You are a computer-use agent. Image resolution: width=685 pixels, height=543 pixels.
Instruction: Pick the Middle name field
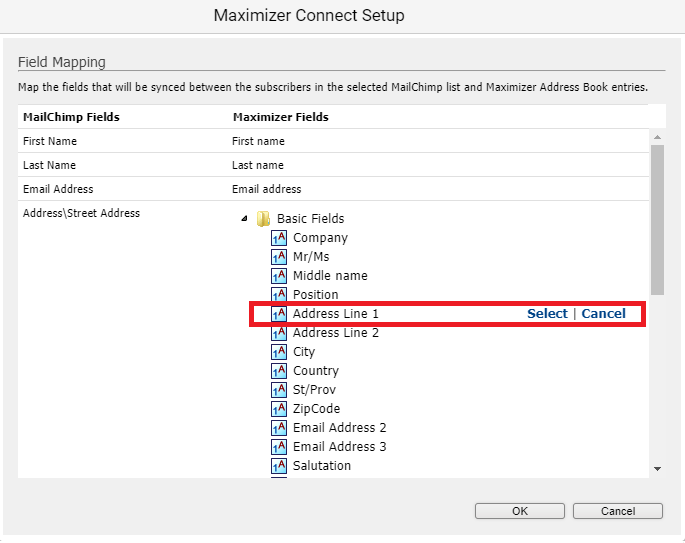point(330,276)
